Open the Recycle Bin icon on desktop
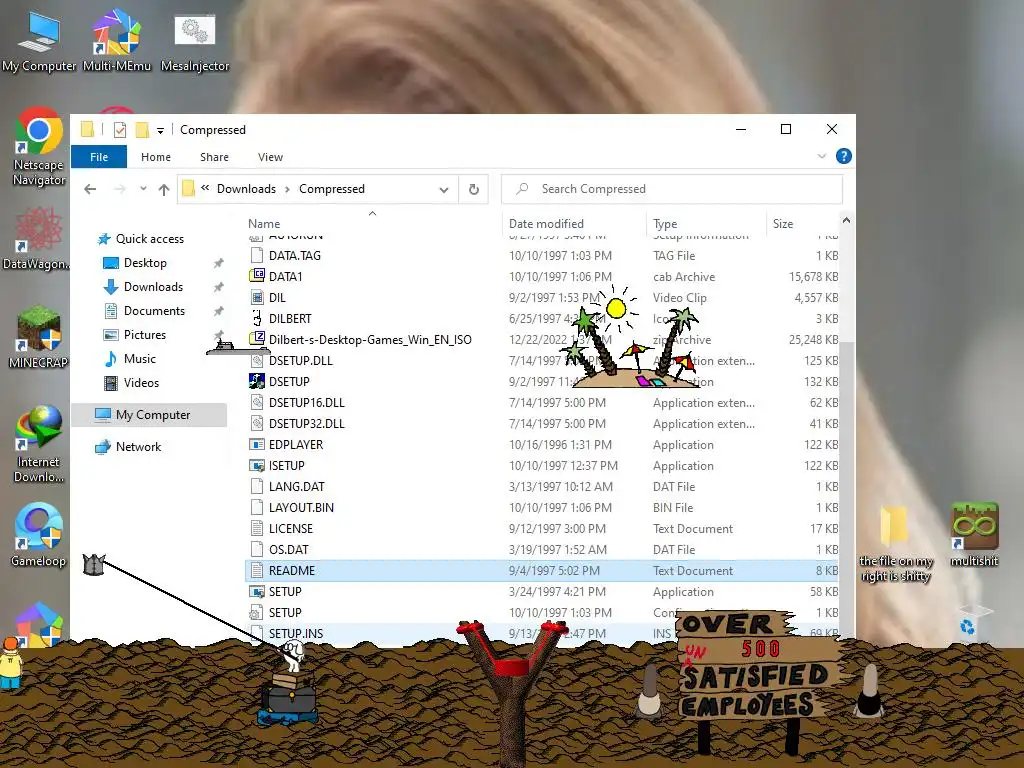 click(x=969, y=624)
